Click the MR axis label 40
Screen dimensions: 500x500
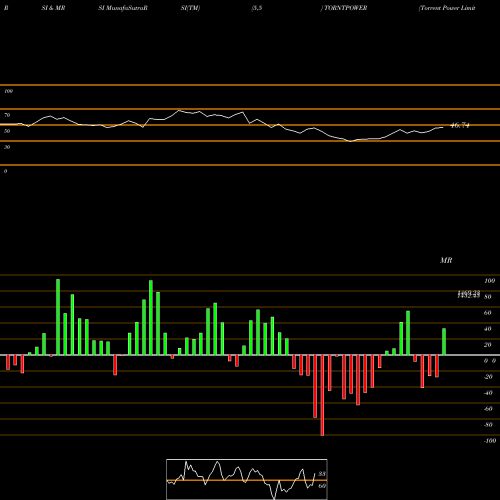click(488, 329)
